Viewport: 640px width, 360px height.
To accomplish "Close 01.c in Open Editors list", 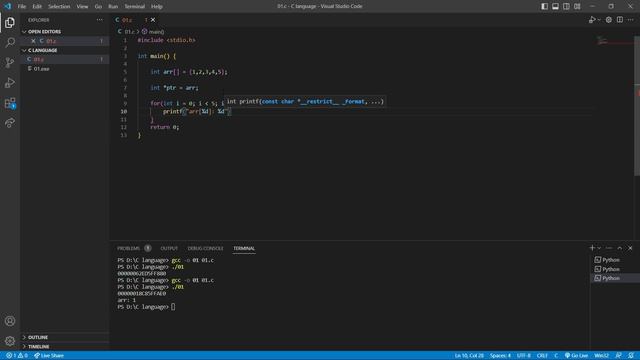I will 33,41.
